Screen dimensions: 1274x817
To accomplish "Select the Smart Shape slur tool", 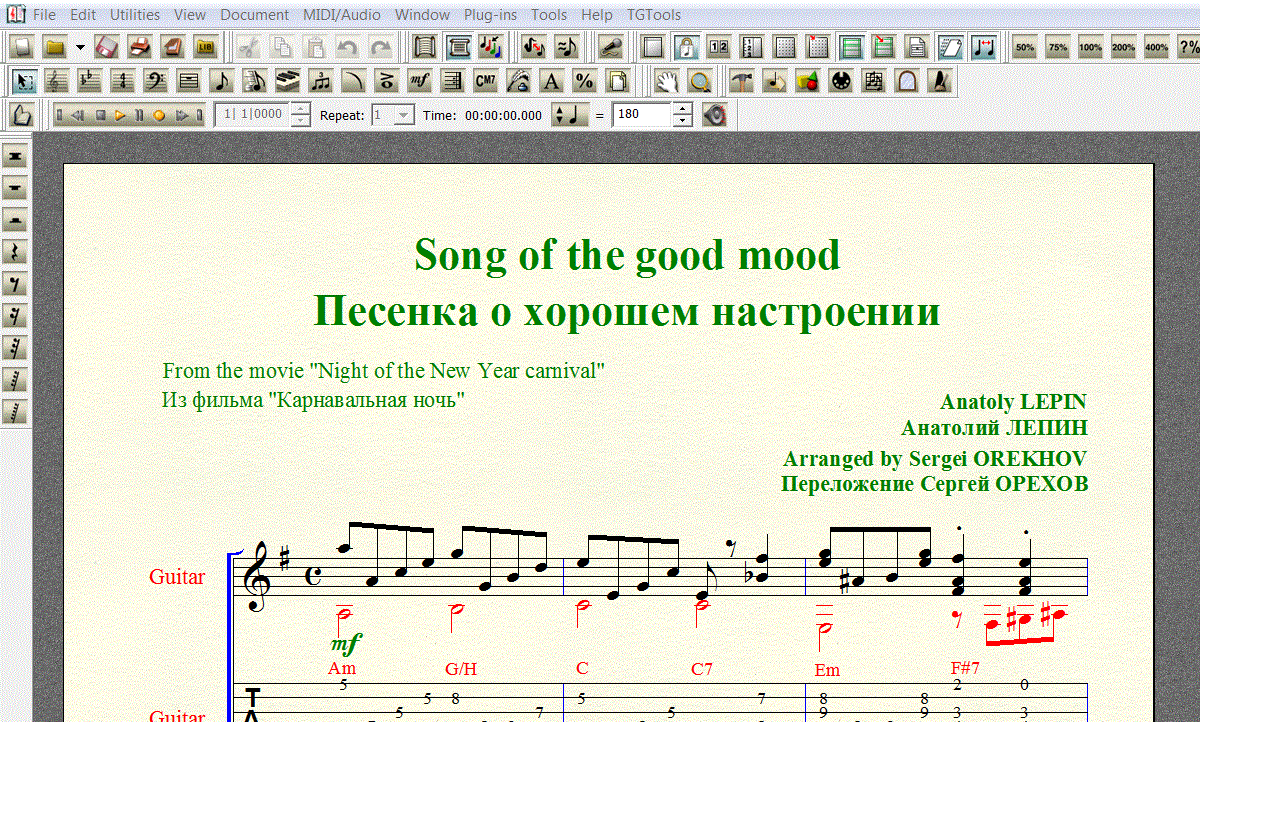I will (353, 81).
